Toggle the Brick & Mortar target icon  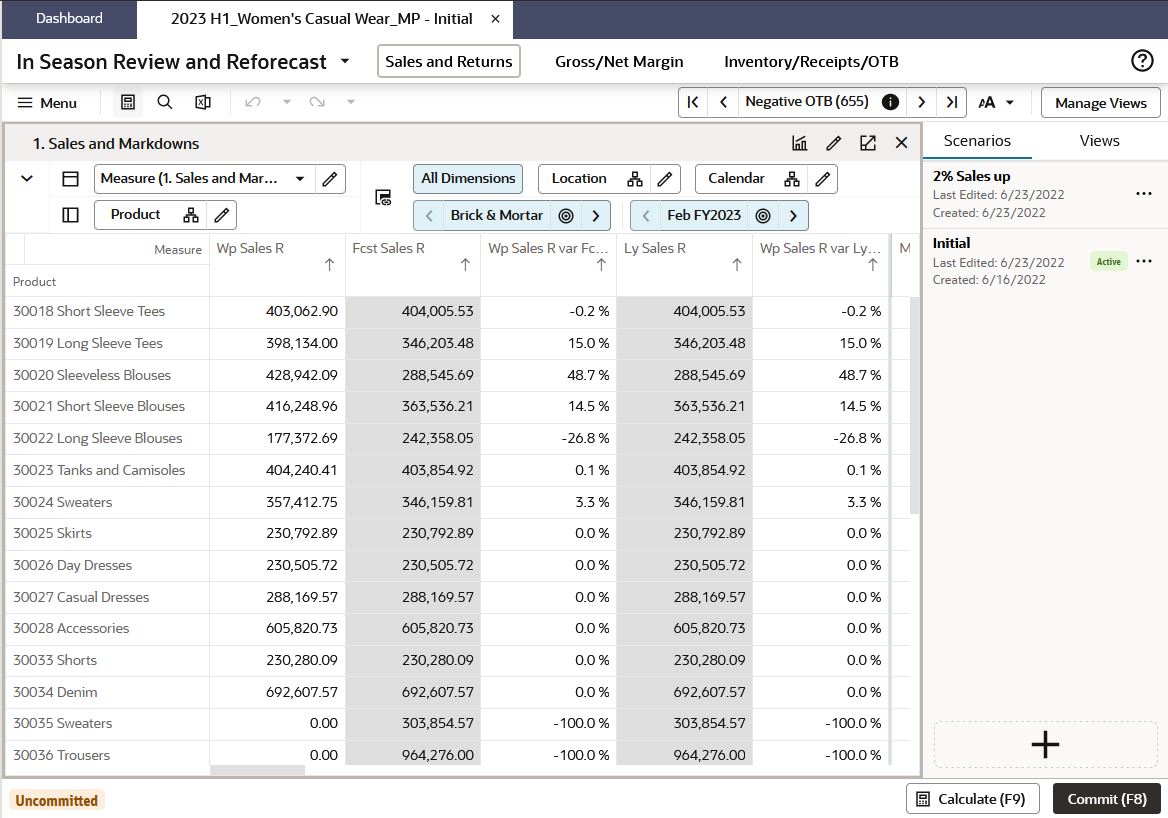pos(566,216)
